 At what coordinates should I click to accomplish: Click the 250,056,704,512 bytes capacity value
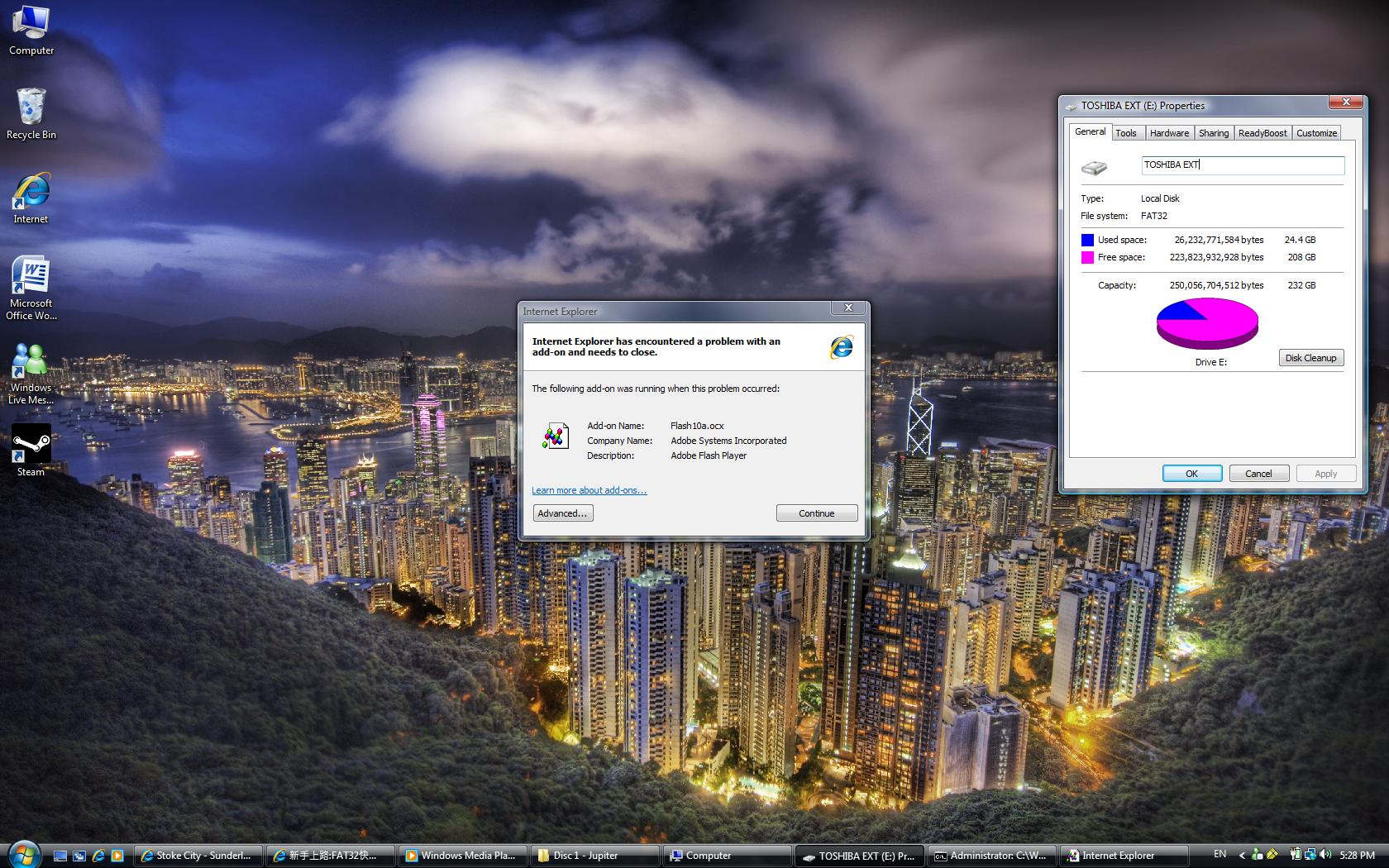pyautogui.click(x=1216, y=285)
